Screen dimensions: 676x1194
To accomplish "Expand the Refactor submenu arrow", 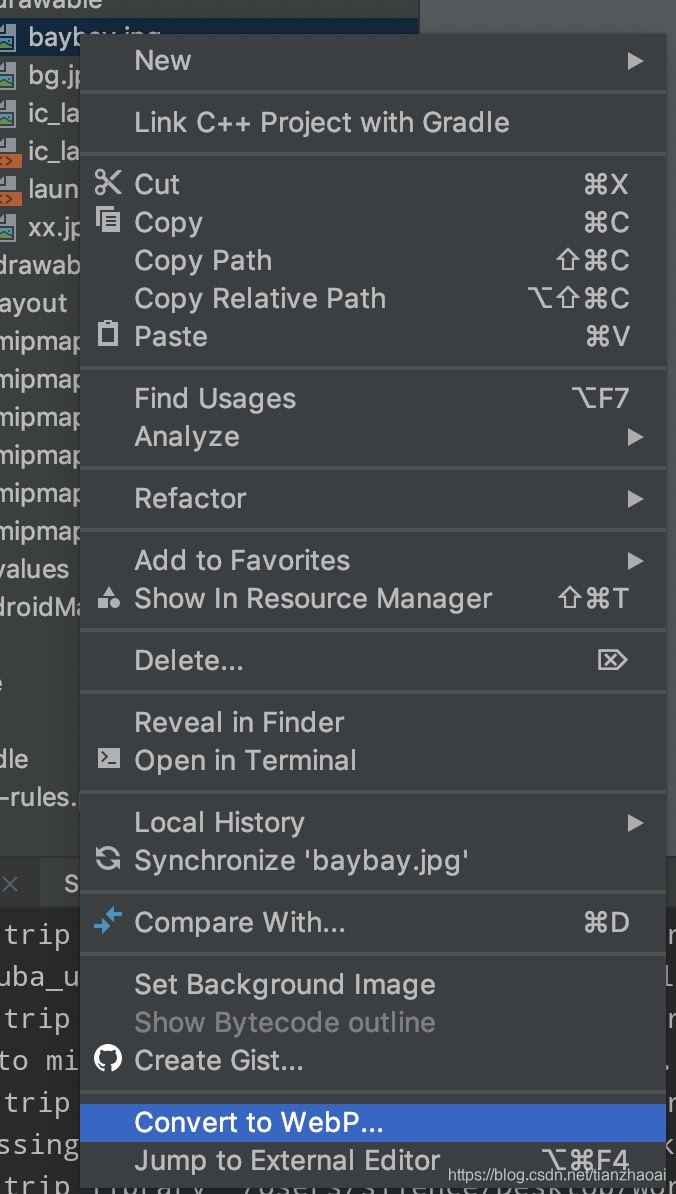I will (x=635, y=498).
